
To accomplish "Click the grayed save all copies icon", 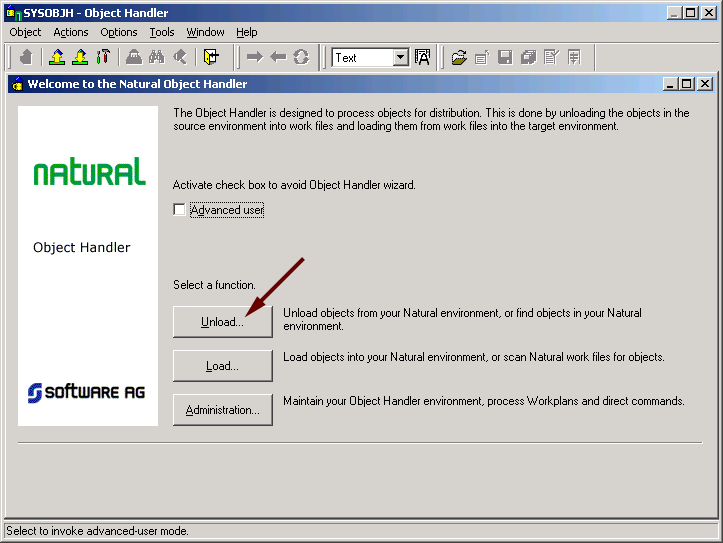I will pyautogui.click(x=528, y=58).
